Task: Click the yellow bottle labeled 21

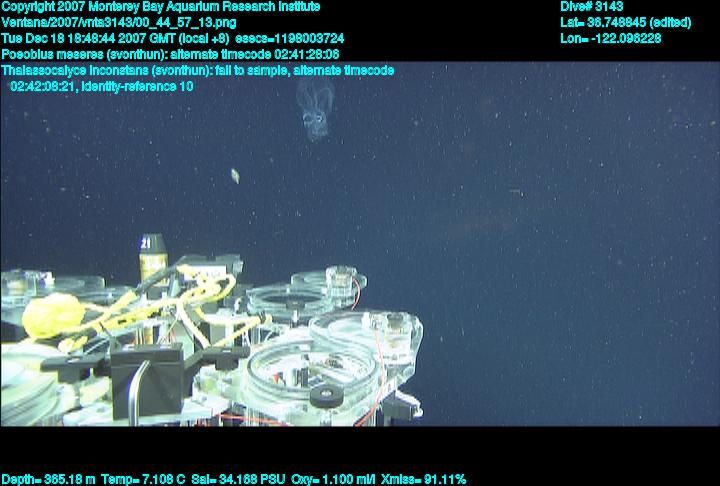Action: point(151,258)
